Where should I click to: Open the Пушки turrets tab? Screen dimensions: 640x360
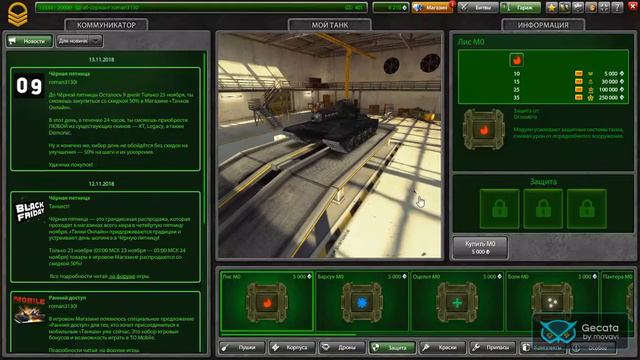[242, 347]
